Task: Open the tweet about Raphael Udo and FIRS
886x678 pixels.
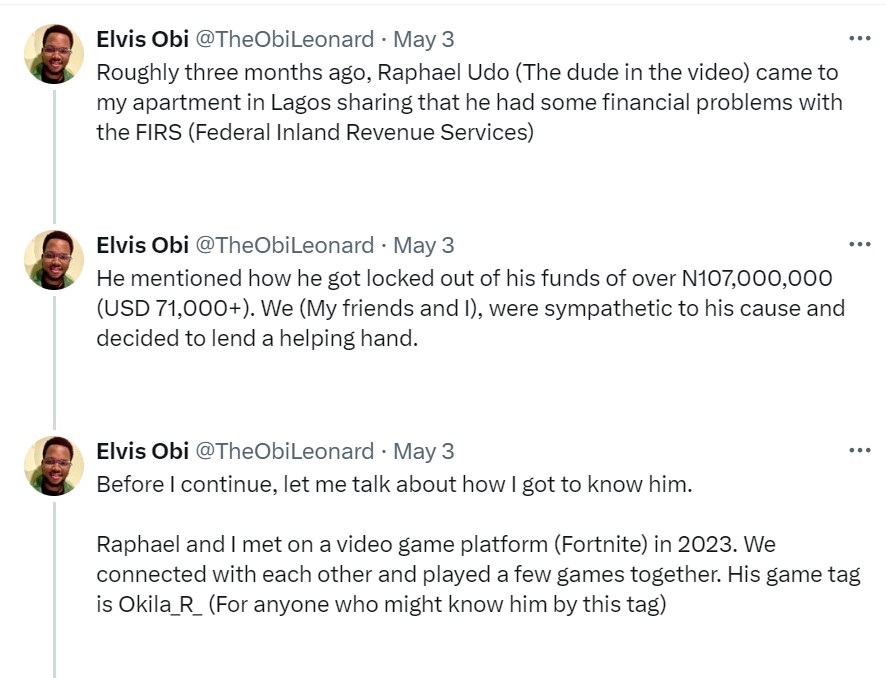Action: tap(468, 102)
